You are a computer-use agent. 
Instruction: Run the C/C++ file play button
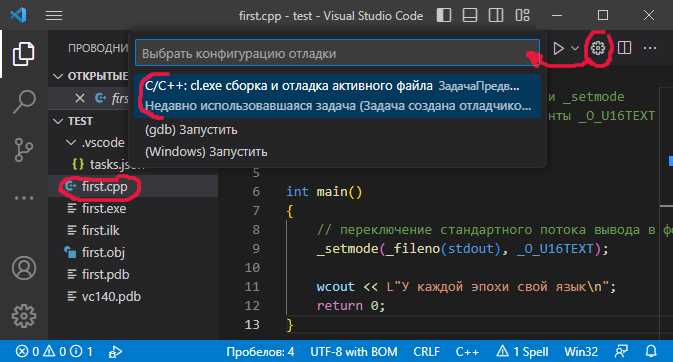click(x=558, y=48)
